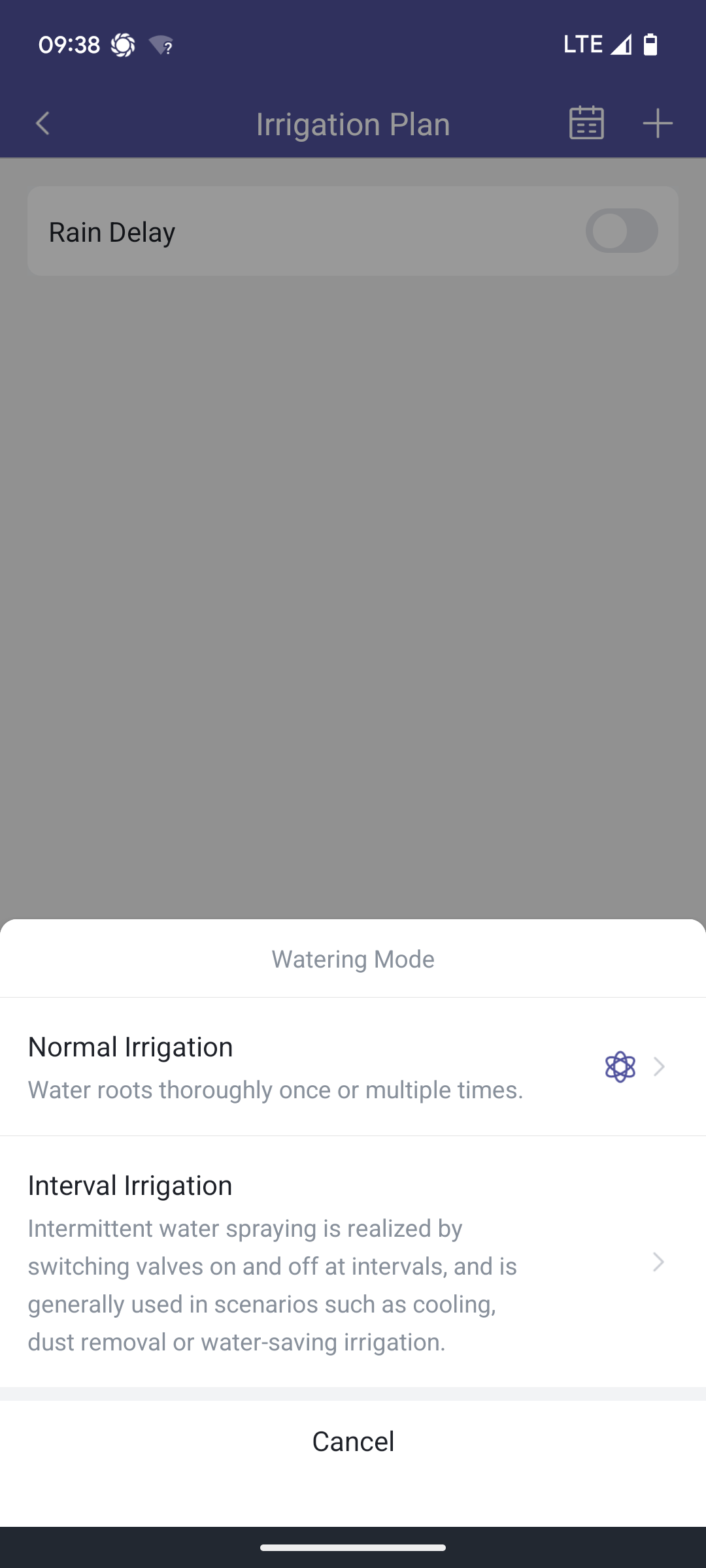Click the atom icon beside Normal Irrigation
The image size is (706, 1568).
coord(620,1067)
